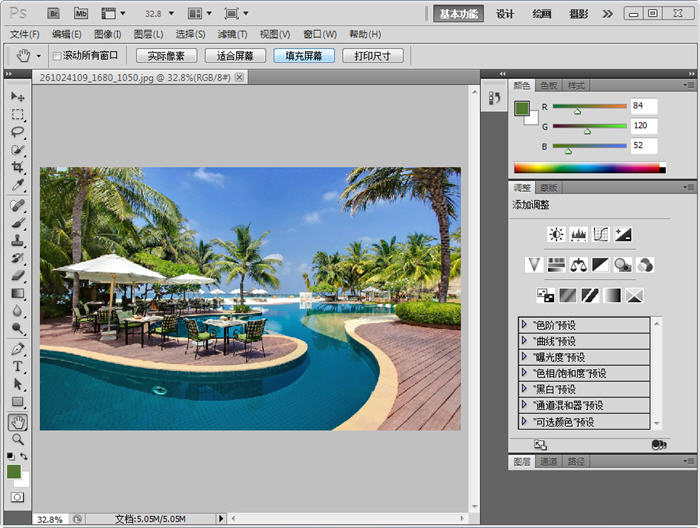Image resolution: width=700 pixels, height=528 pixels.
Task: Activate the Eyedropper tool
Action: [17, 185]
